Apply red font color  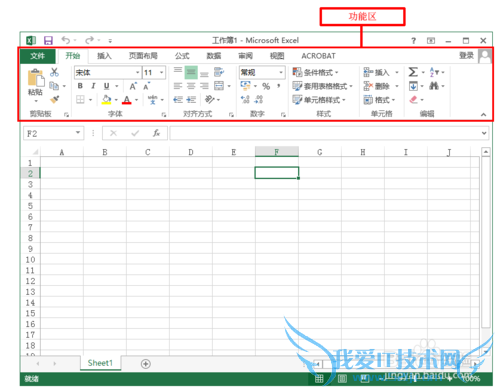pos(127,99)
